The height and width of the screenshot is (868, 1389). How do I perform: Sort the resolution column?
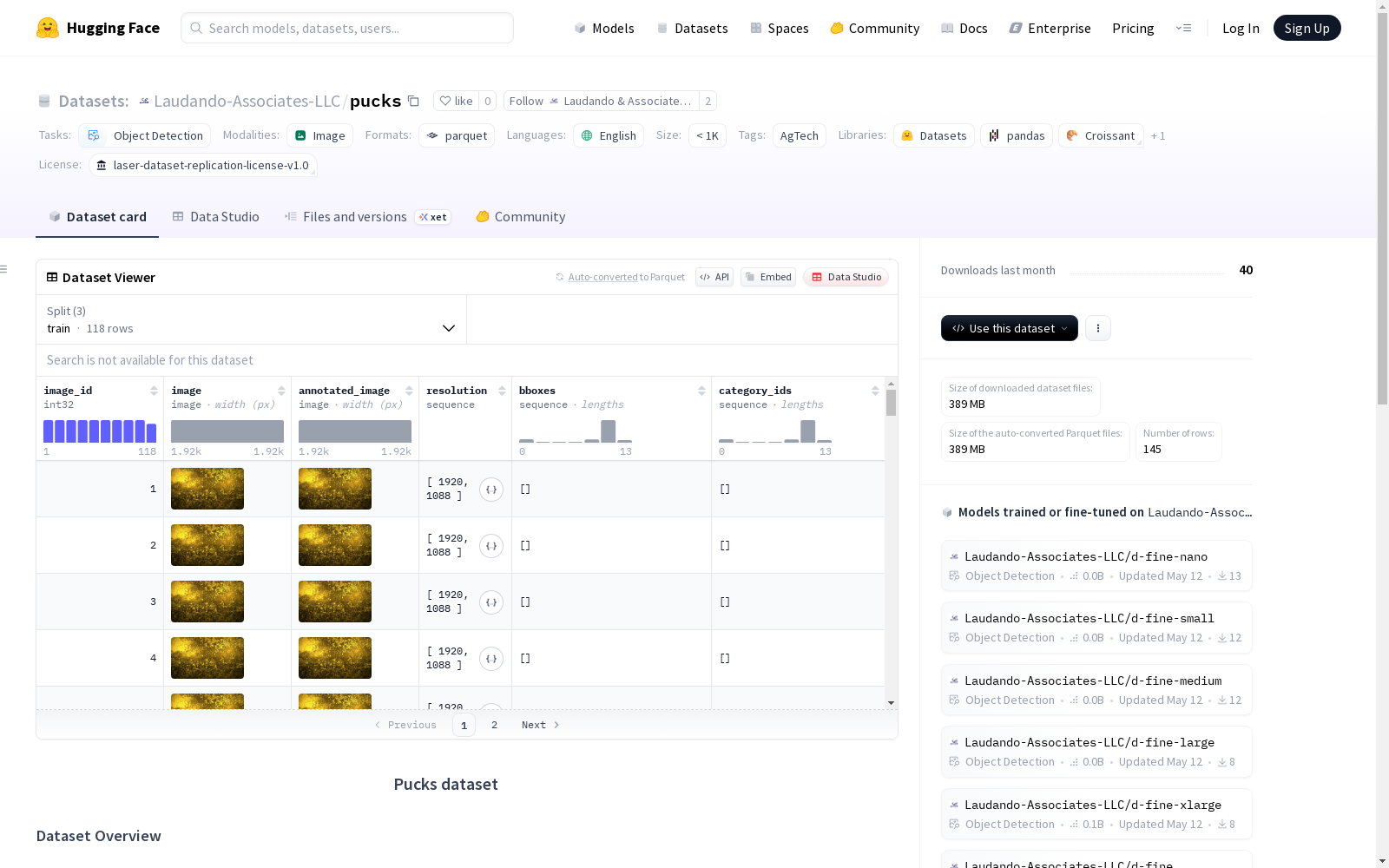pyautogui.click(x=502, y=391)
